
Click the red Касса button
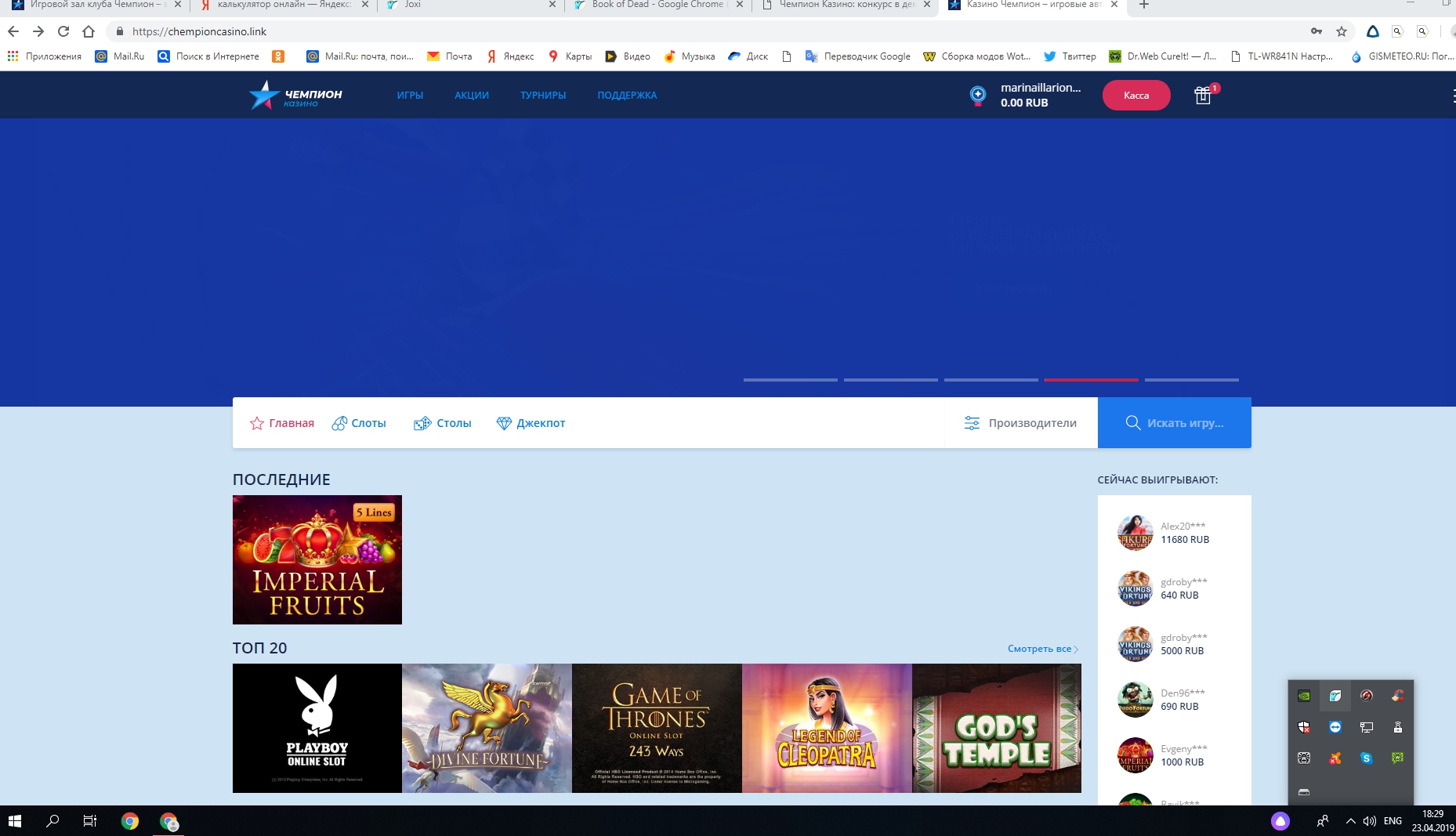click(1136, 96)
